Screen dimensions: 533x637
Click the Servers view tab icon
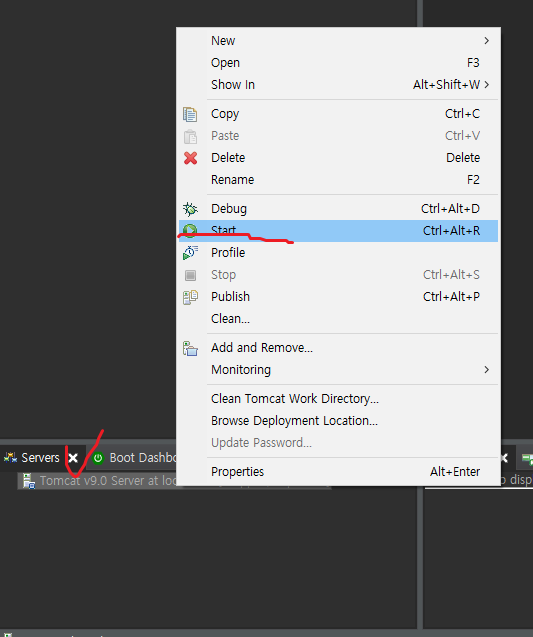pyautogui.click(x=11, y=458)
